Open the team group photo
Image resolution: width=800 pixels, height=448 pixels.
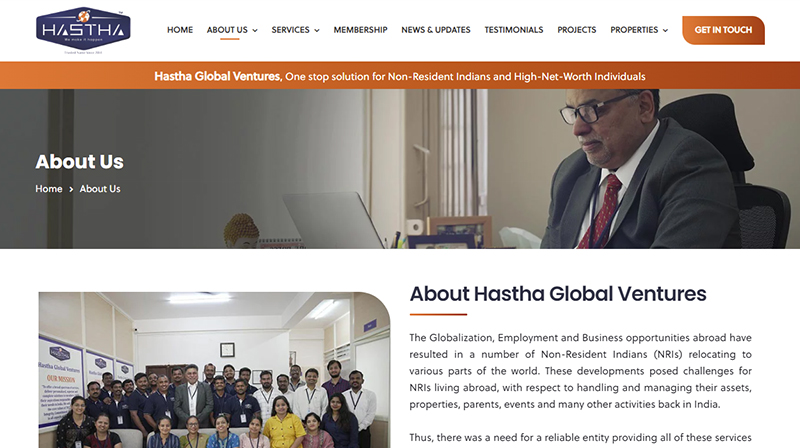(x=214, y=370)
